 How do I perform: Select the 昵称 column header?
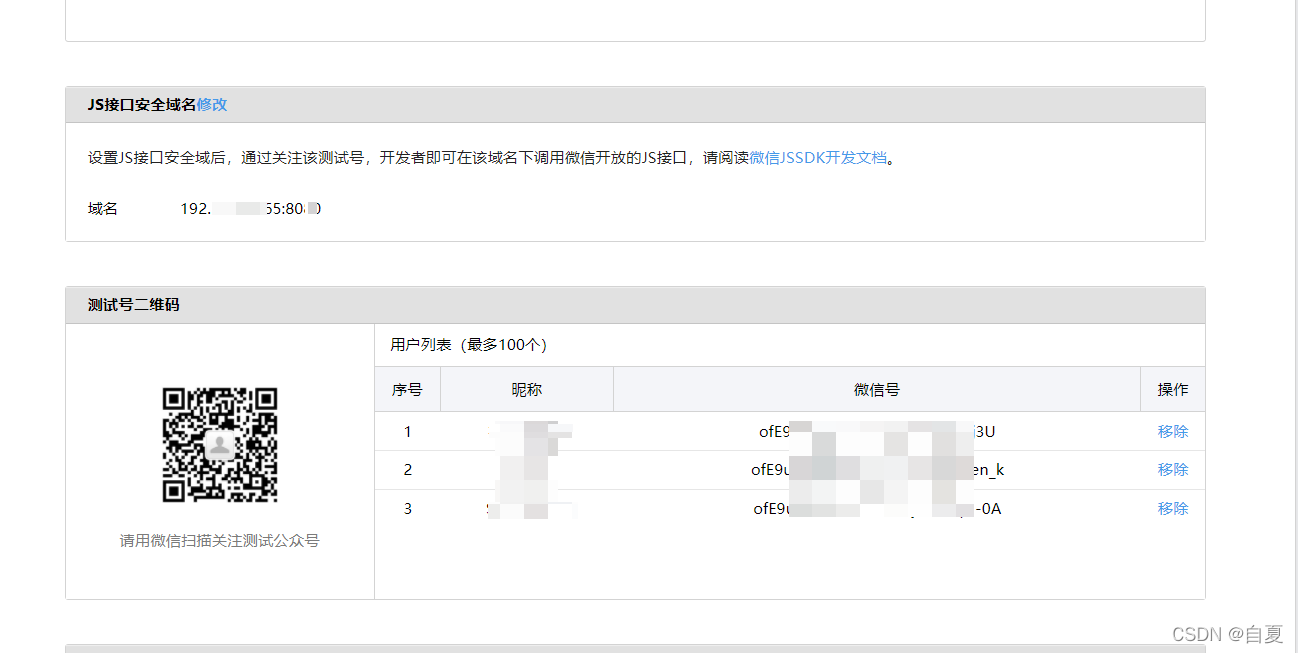pyautogui.click(x=527, y=390)
